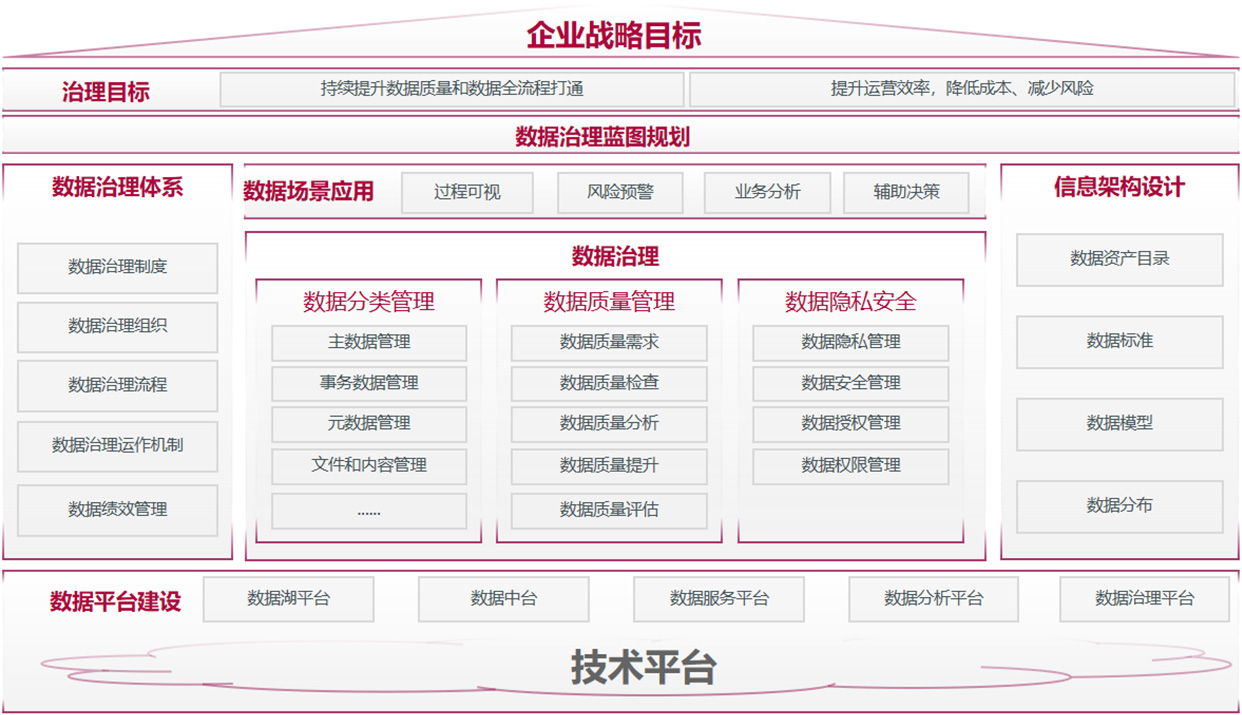
Task: Select the 数据湖平台 box
Action: [287, 599]
